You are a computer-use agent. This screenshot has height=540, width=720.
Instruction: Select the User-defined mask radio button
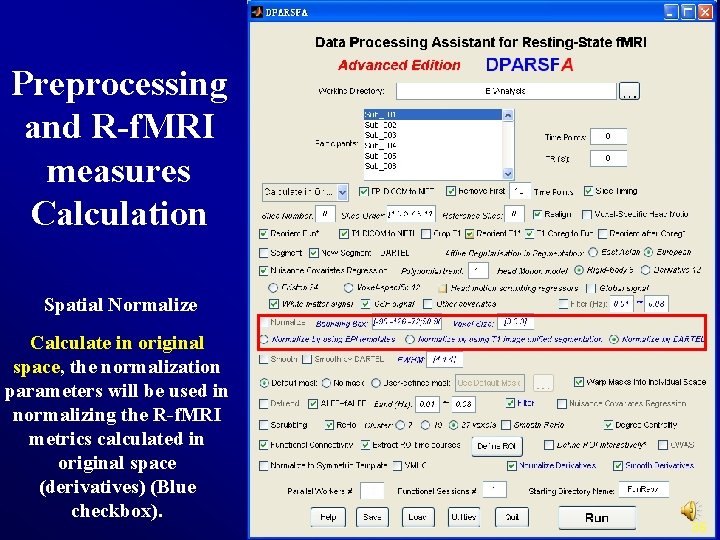376,382
